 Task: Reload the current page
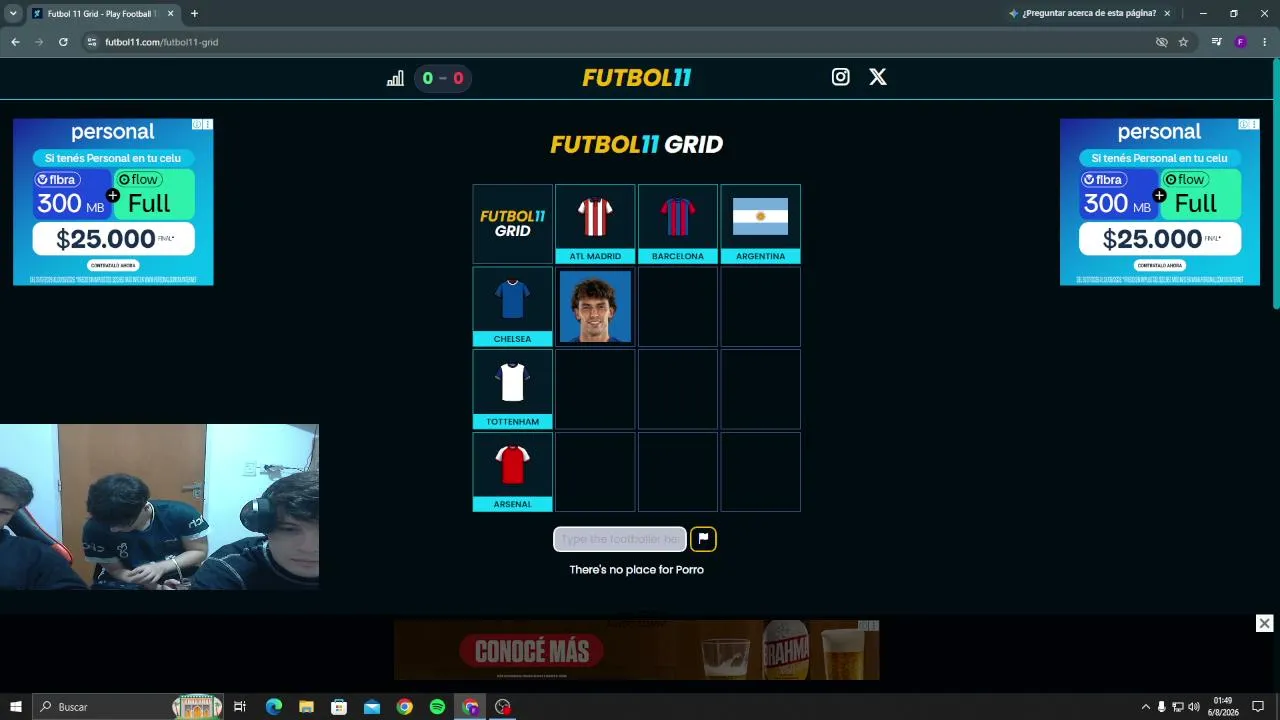63,42
